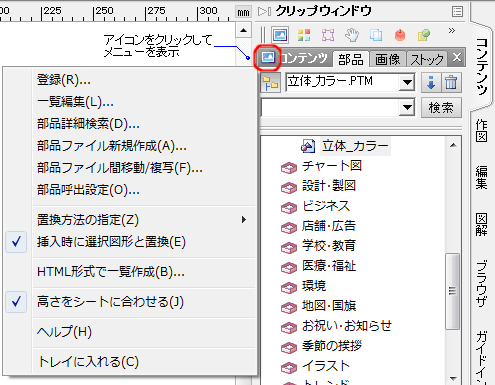495x385 pixels.
Task: Choose 部品詳細検索(D)... menu item
Action: point(144,124)
